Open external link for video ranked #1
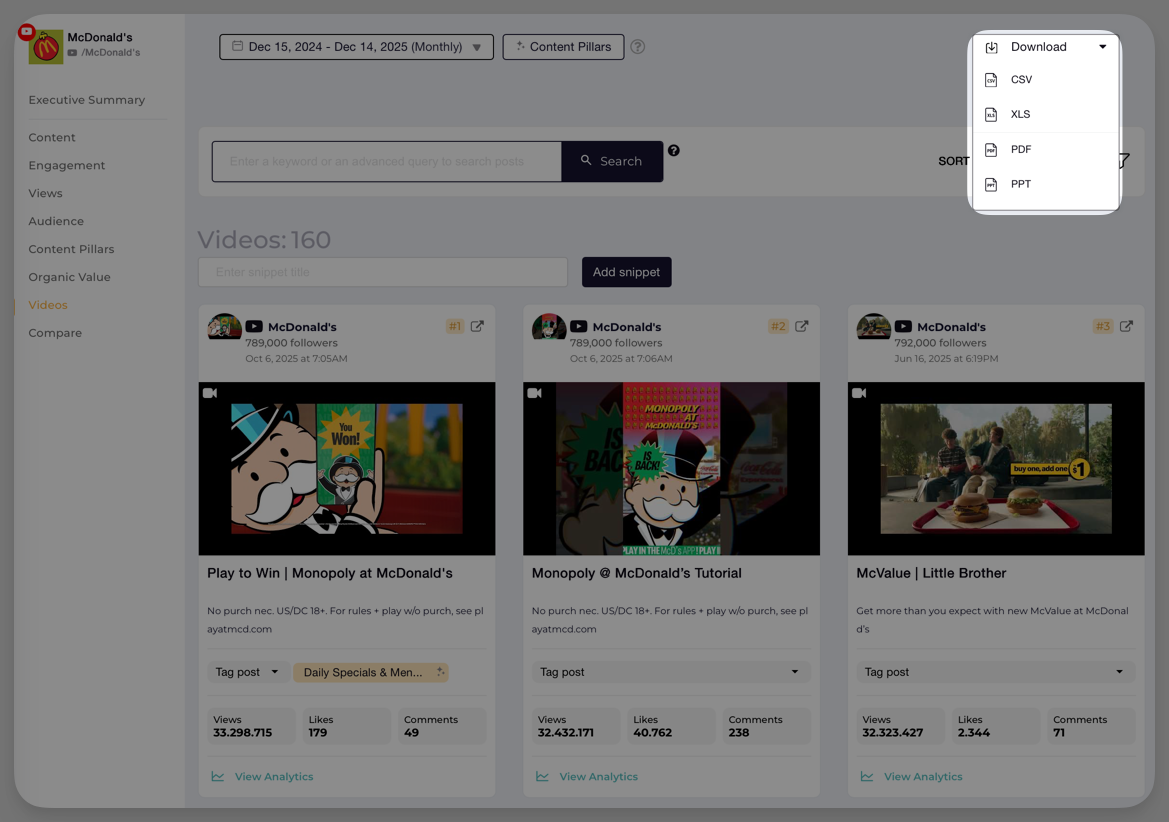1169x822 pixels. click(x=477, y=326)
